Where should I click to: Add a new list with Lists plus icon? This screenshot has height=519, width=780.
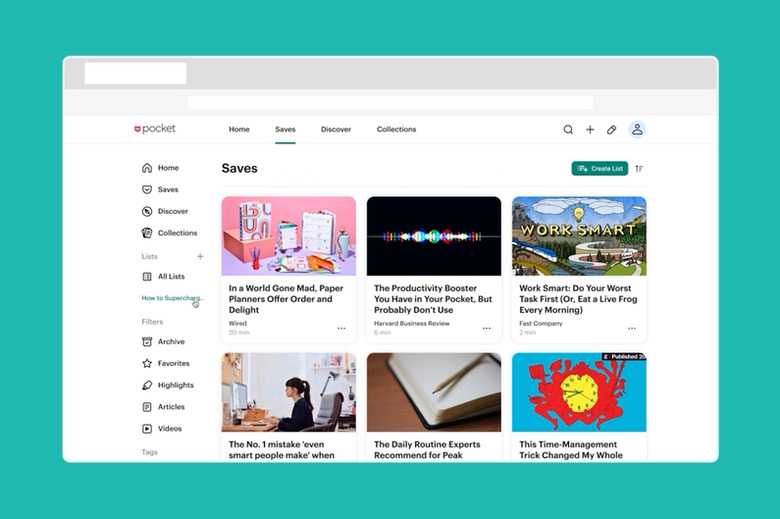click(200, 256)
